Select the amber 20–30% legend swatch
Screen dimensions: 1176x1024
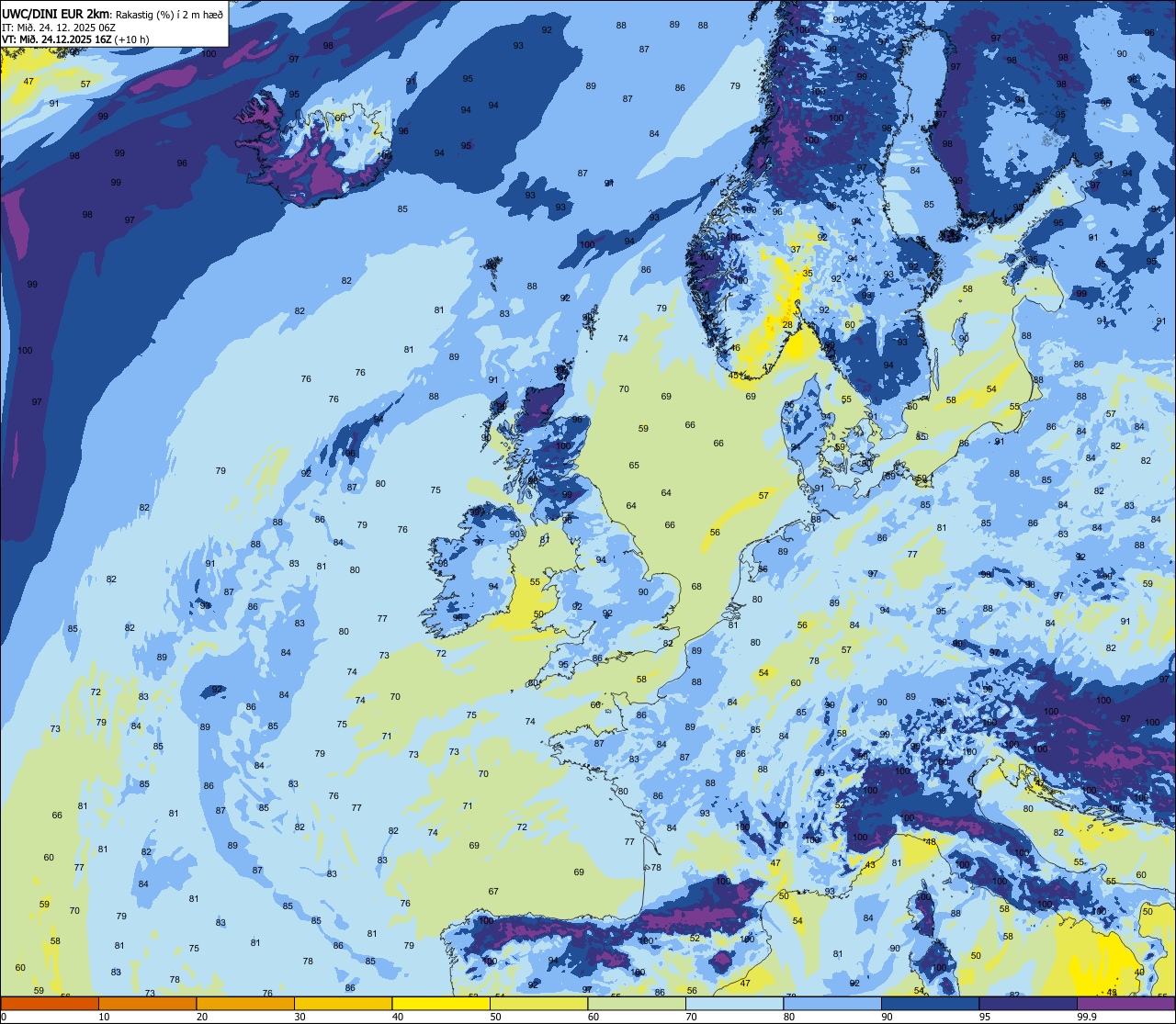click(x=245, y=1003)
